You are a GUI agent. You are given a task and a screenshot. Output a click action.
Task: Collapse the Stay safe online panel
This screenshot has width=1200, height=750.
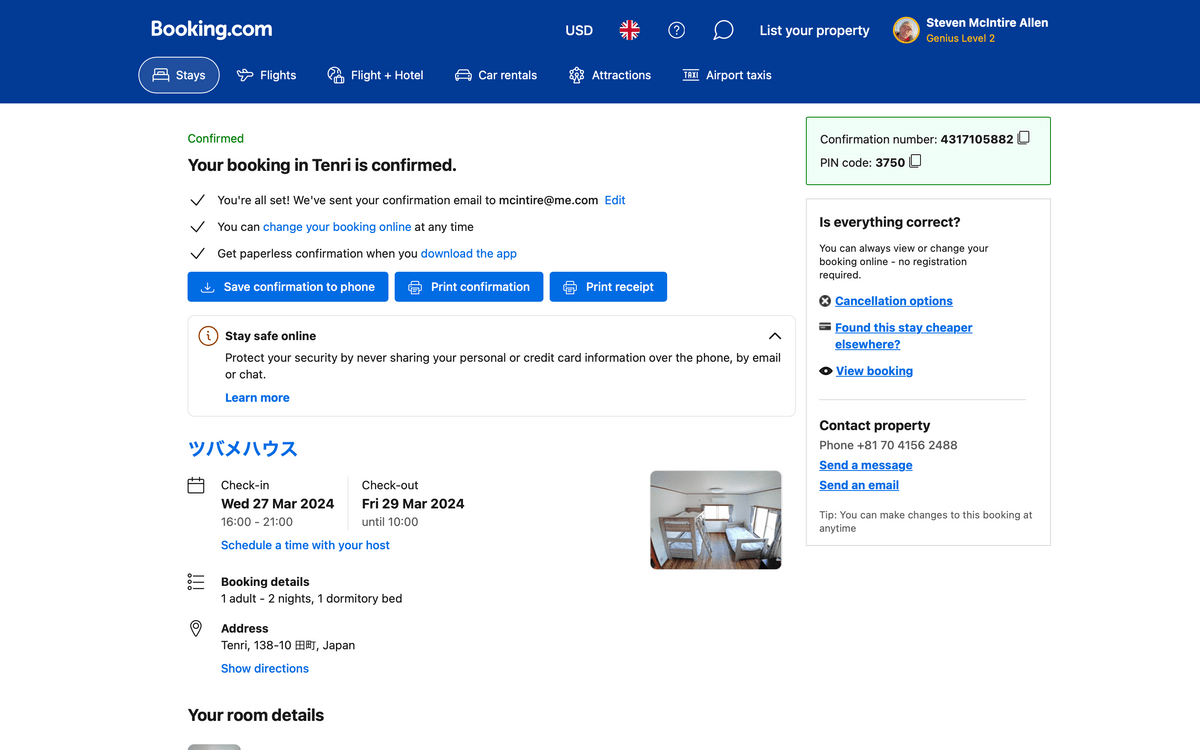775,336
